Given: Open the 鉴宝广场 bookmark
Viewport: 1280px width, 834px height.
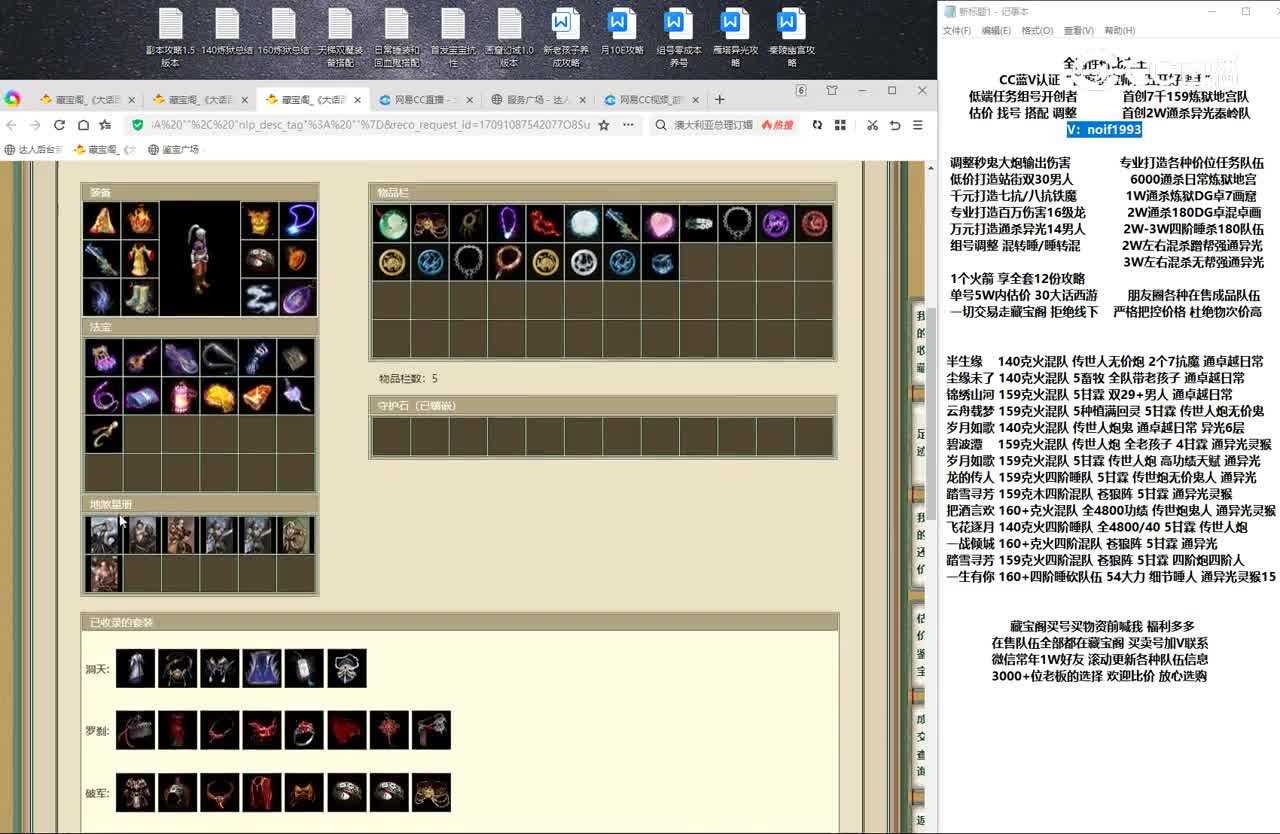Looking at the screenshot, I should (174, 149).
